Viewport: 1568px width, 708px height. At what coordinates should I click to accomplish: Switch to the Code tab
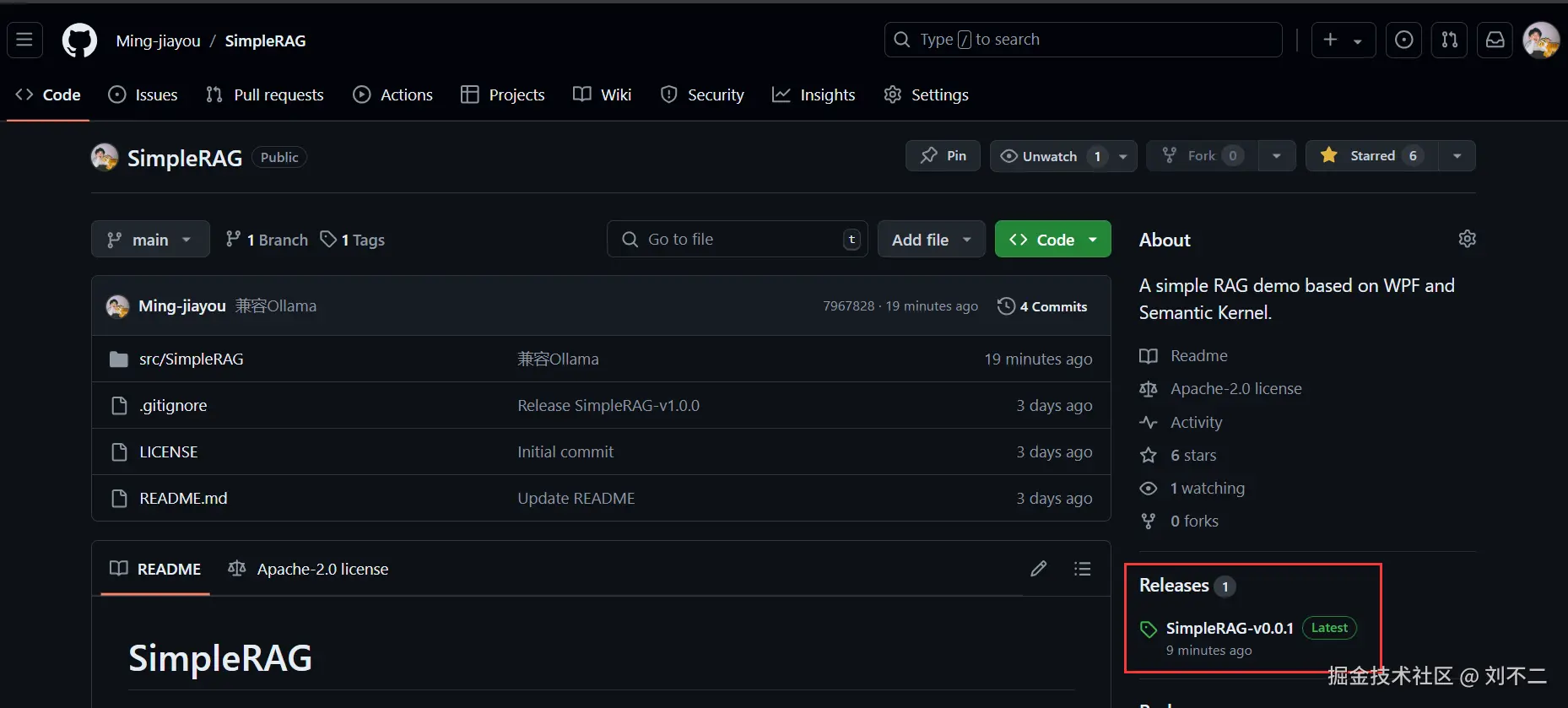point(48,95)
